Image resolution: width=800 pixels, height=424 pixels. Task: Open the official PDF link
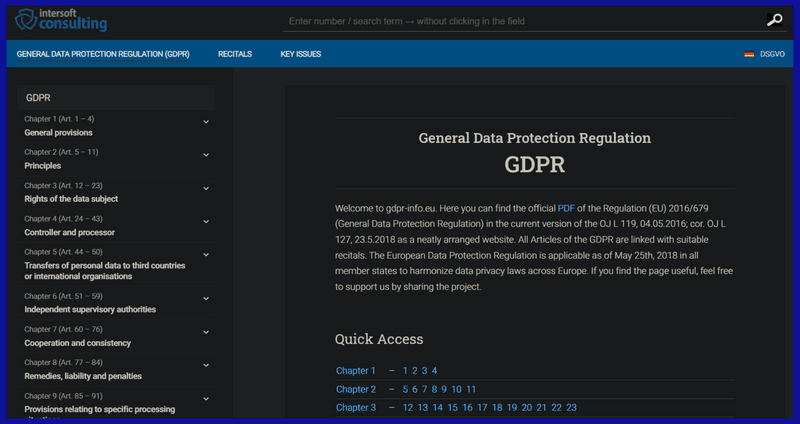coord(566,208)
